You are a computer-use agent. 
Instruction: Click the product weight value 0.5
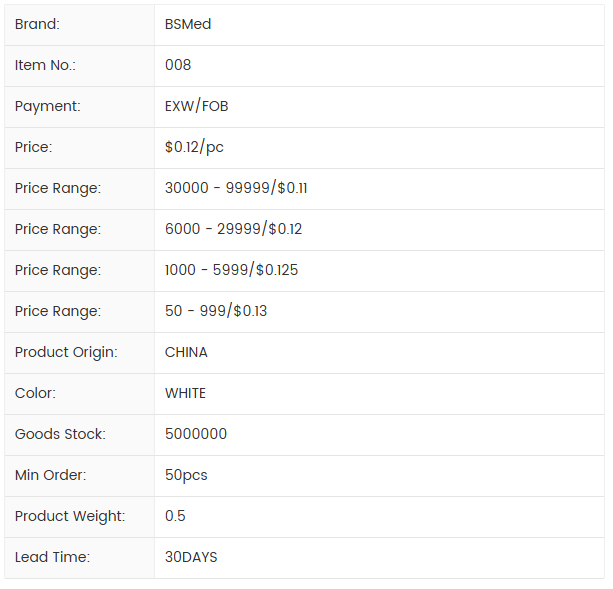(175, 516)
